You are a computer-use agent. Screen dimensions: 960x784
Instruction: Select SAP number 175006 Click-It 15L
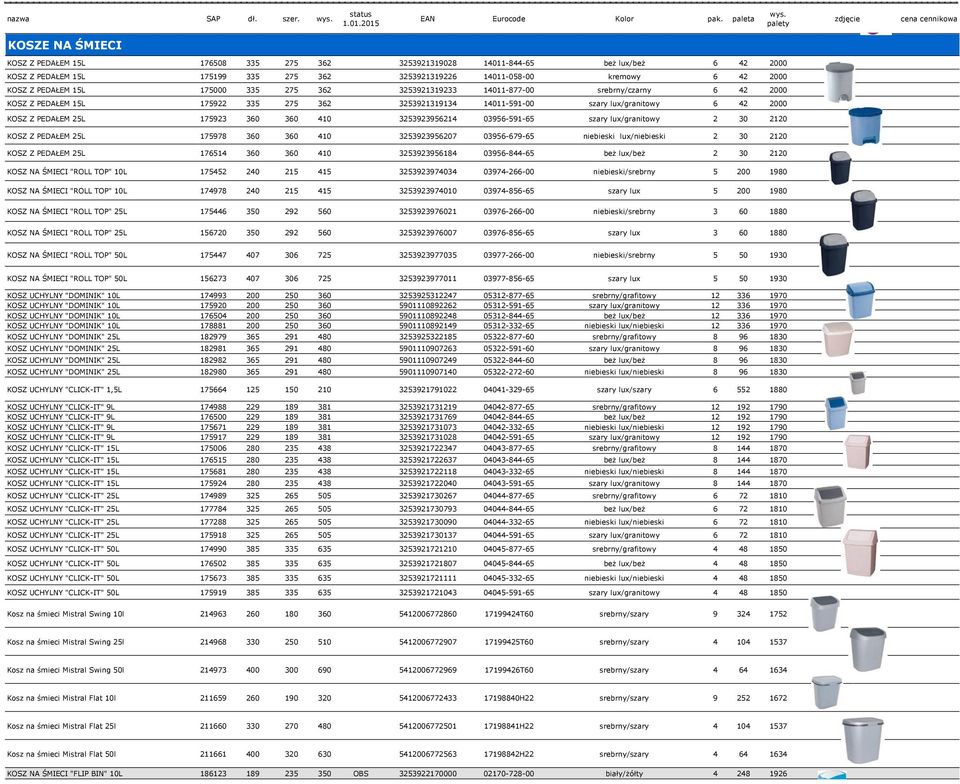tap(213, 448)
